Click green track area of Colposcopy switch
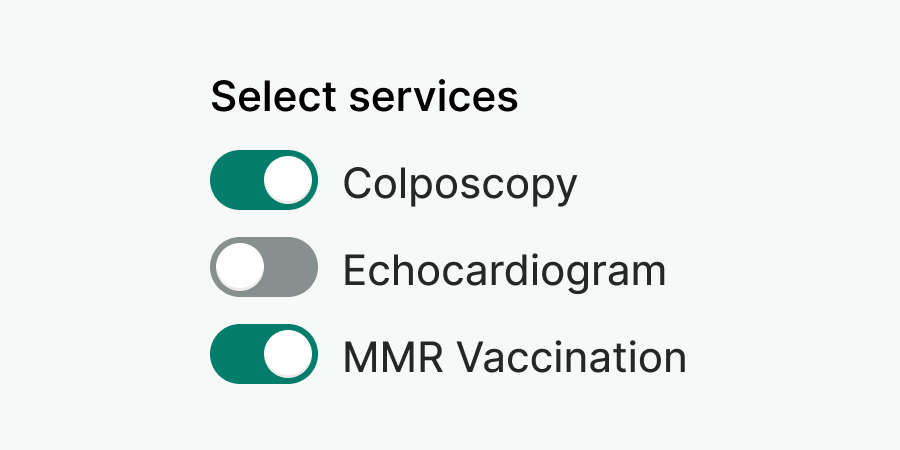 [236, 181]
